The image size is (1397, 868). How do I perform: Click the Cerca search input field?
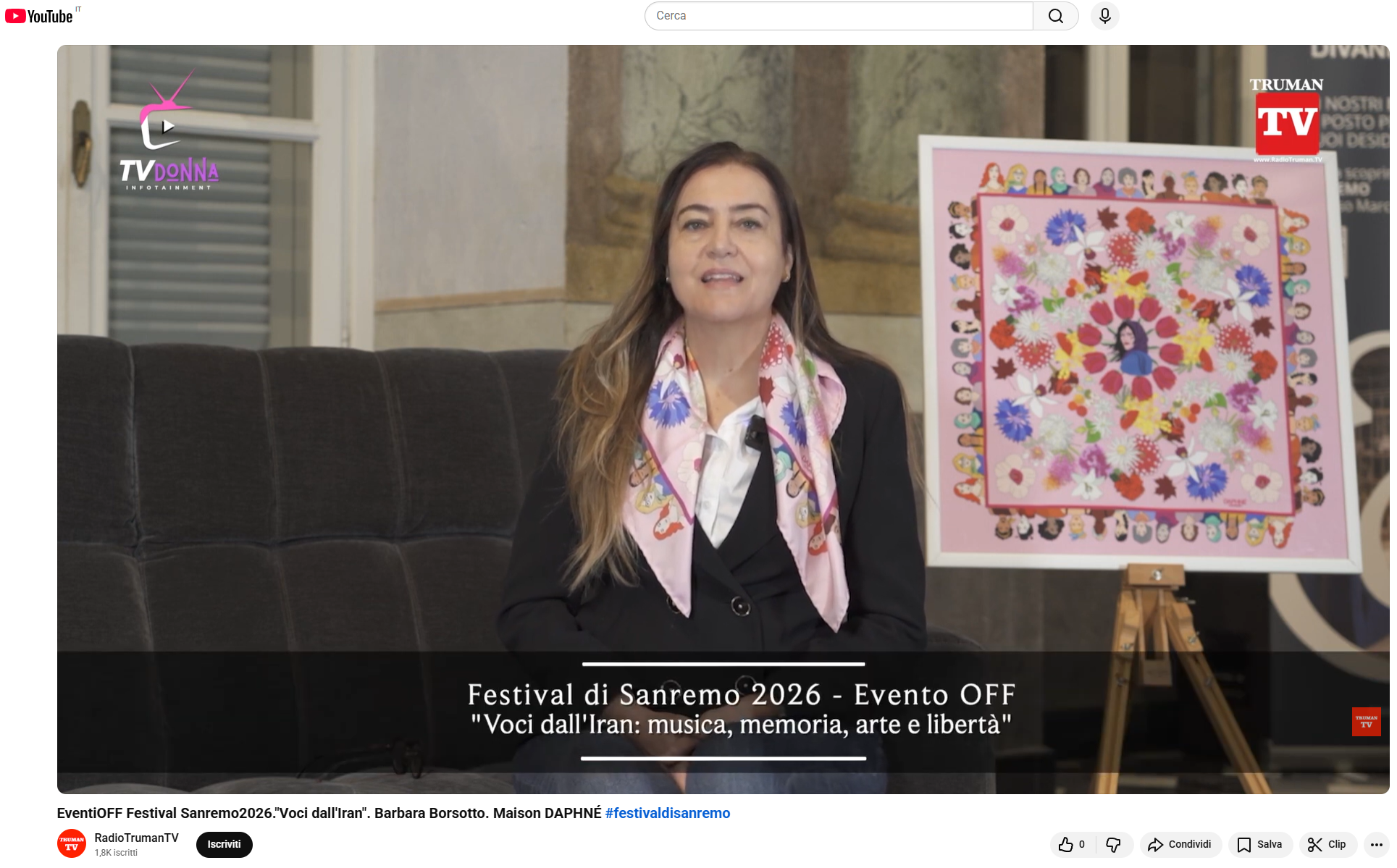838,16
